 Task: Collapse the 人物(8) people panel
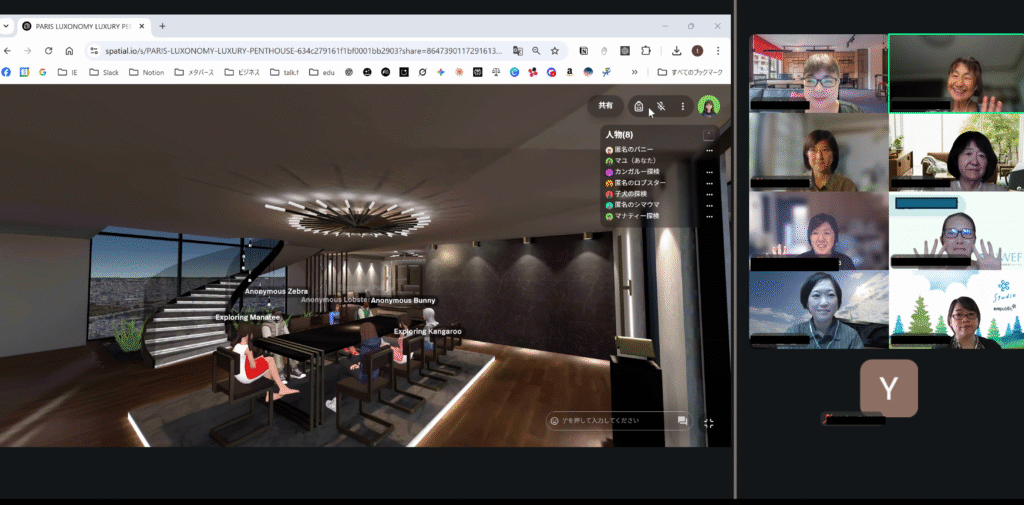coord(709,134)
